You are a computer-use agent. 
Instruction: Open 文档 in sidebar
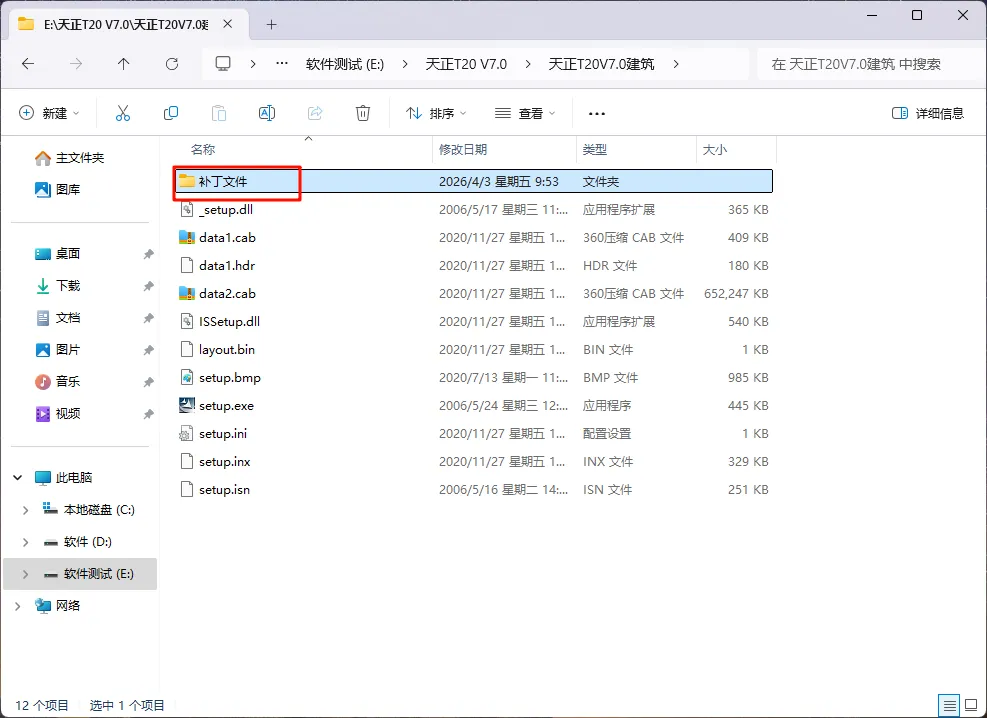click(57, 318)
